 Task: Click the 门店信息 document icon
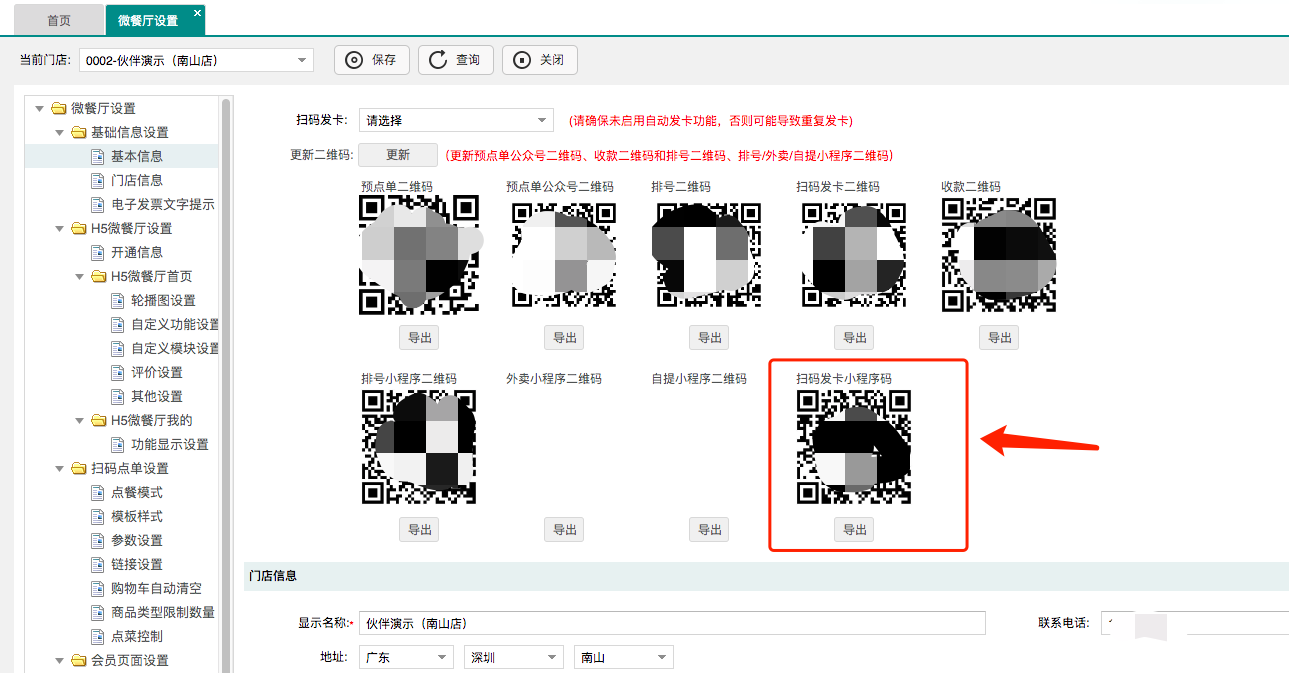coord(98,180)
